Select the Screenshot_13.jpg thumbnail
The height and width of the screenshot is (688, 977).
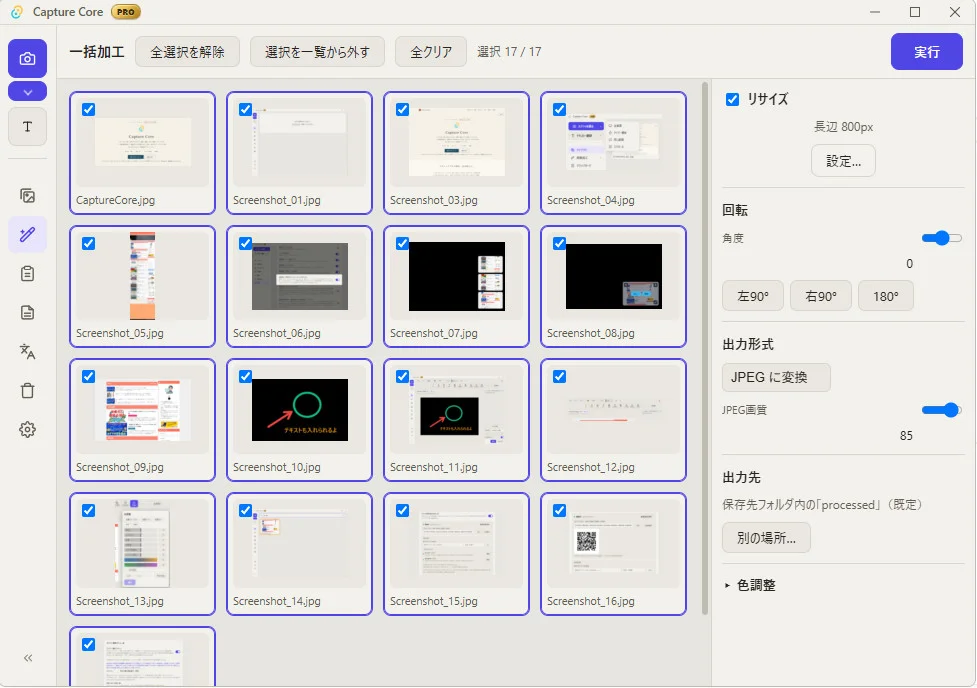click(x=143, y=543)
